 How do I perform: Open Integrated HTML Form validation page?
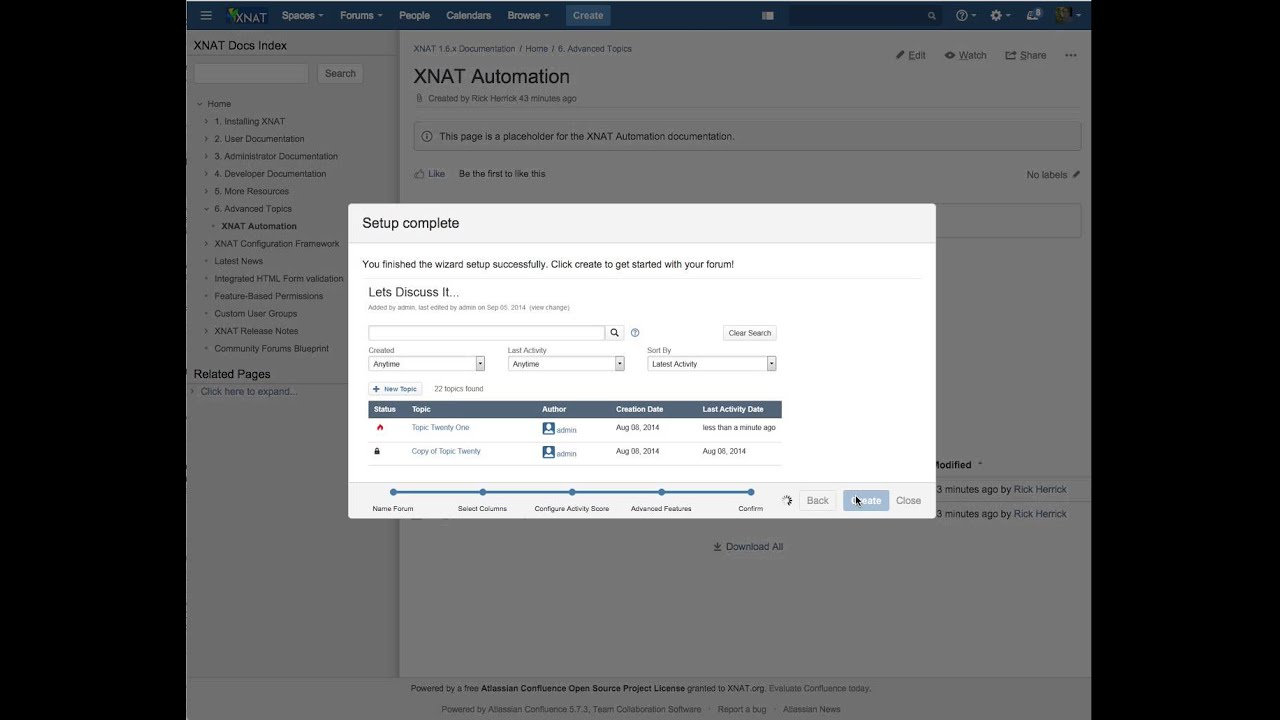[x=279, y=279]
